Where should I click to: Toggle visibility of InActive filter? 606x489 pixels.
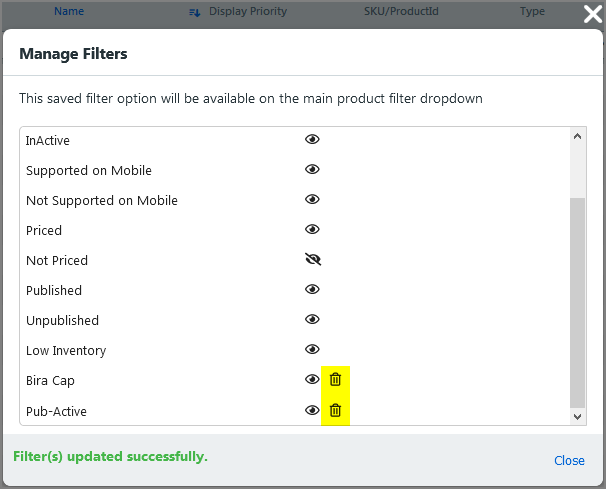coord(312,140)
